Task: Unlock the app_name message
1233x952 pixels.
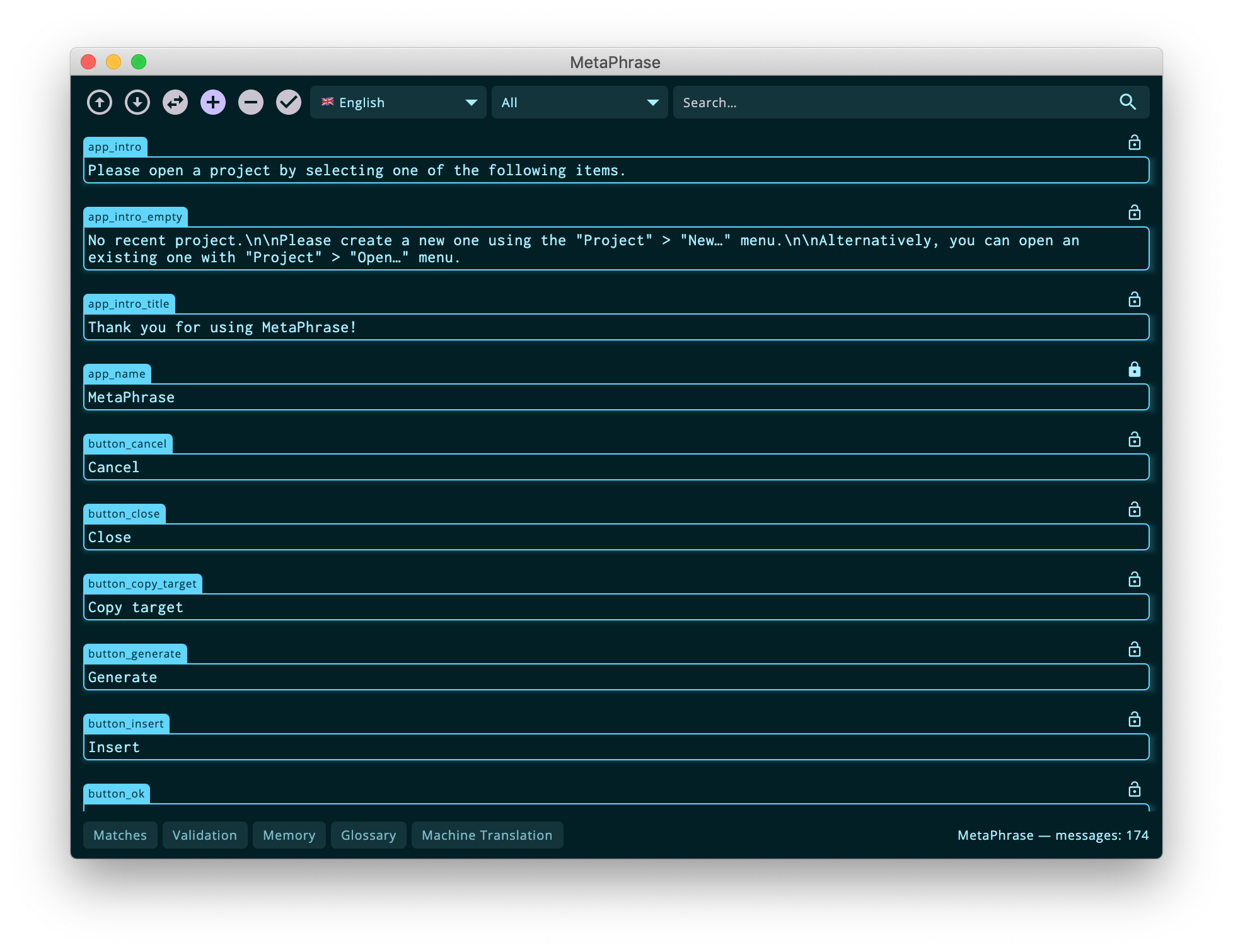Action: click(x=1135, y=369)
